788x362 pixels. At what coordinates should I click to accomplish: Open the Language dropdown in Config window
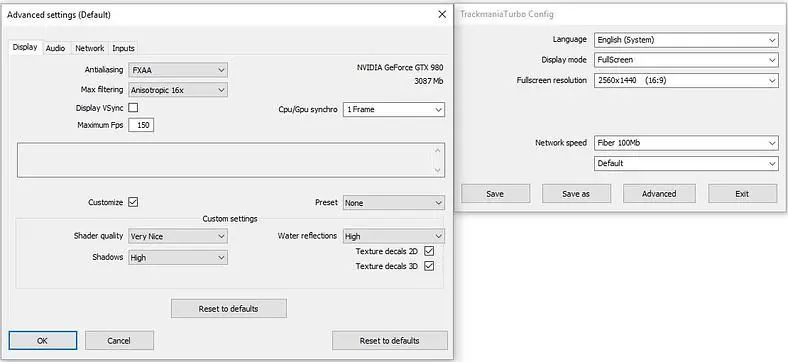[x=686, y=40]
